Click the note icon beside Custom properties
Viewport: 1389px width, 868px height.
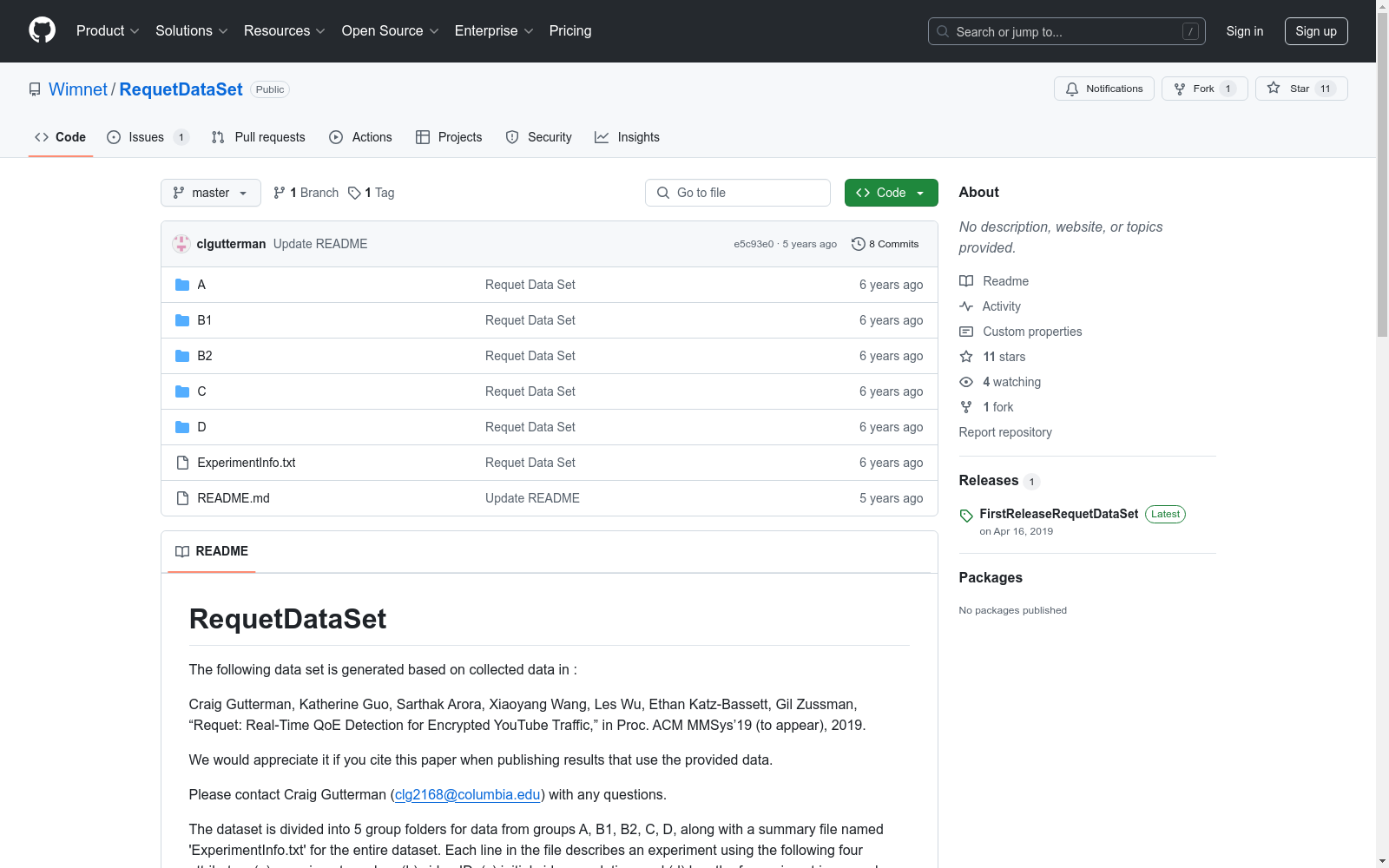tap(966, 332)
